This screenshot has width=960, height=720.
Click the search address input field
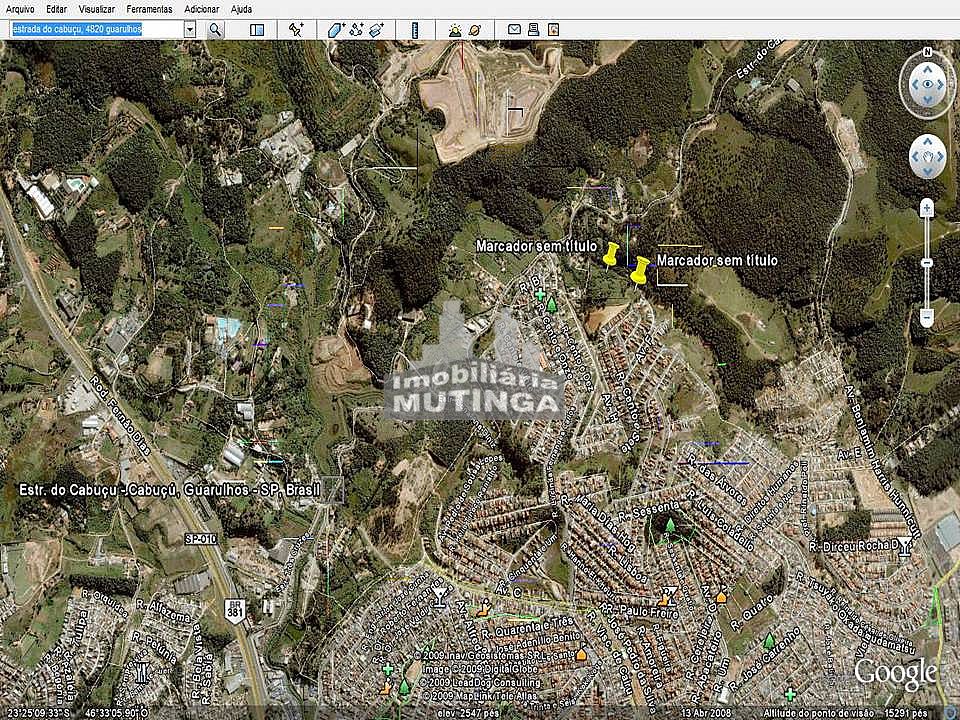tap(97, 29)
